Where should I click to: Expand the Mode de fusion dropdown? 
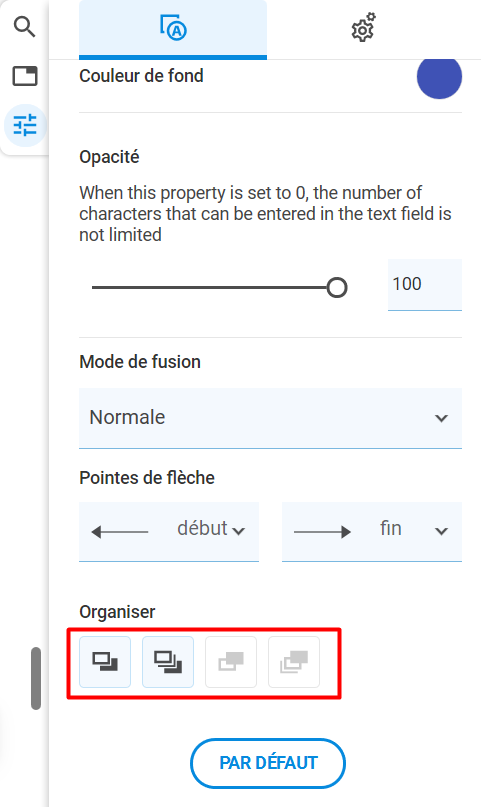coord(270,418)
